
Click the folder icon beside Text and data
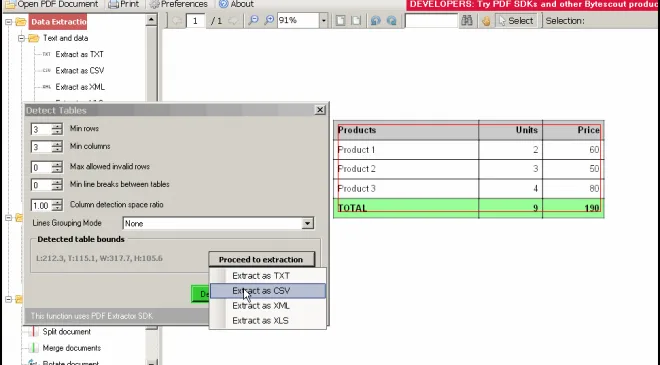pyautogui.click(x=34, y=38)
